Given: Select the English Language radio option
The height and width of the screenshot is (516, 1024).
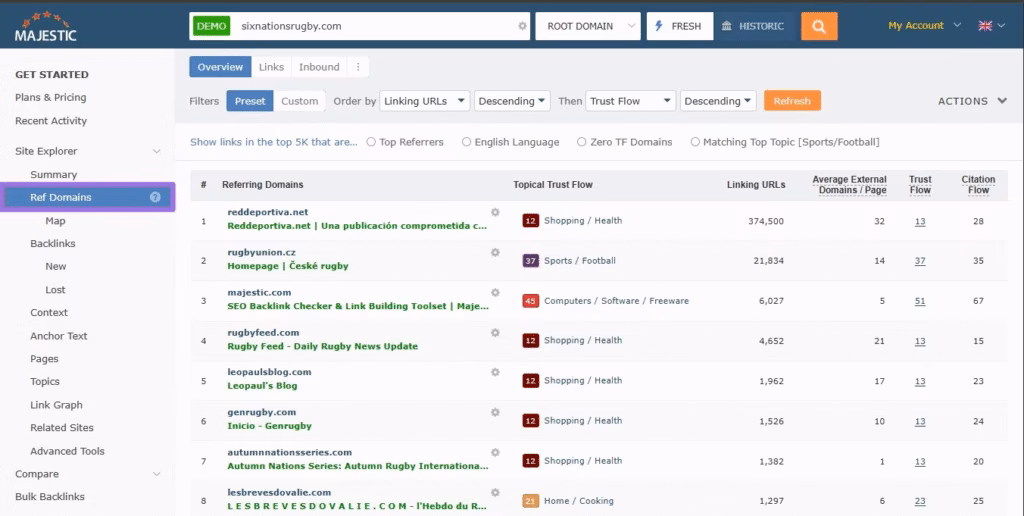Looking at the screenshot, I should click(467, 142).
